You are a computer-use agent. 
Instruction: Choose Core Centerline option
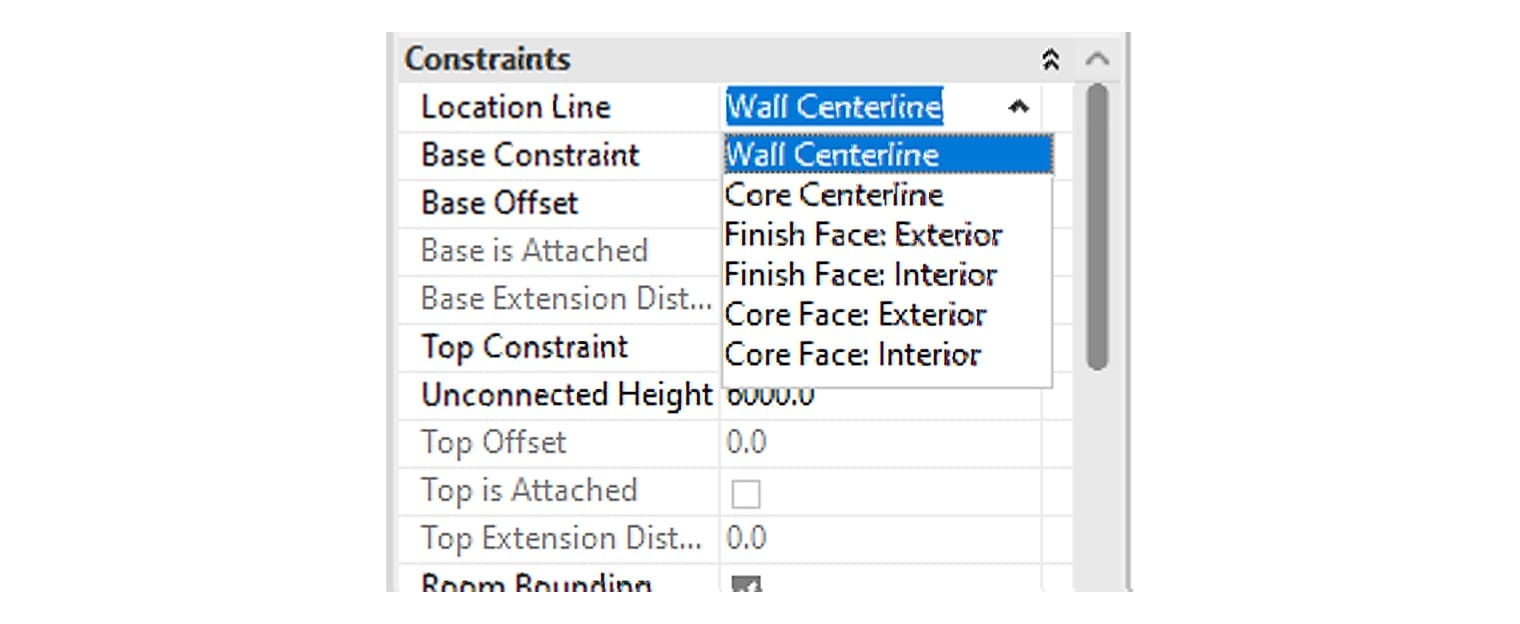pyautogui.click(x=887, y=194)
